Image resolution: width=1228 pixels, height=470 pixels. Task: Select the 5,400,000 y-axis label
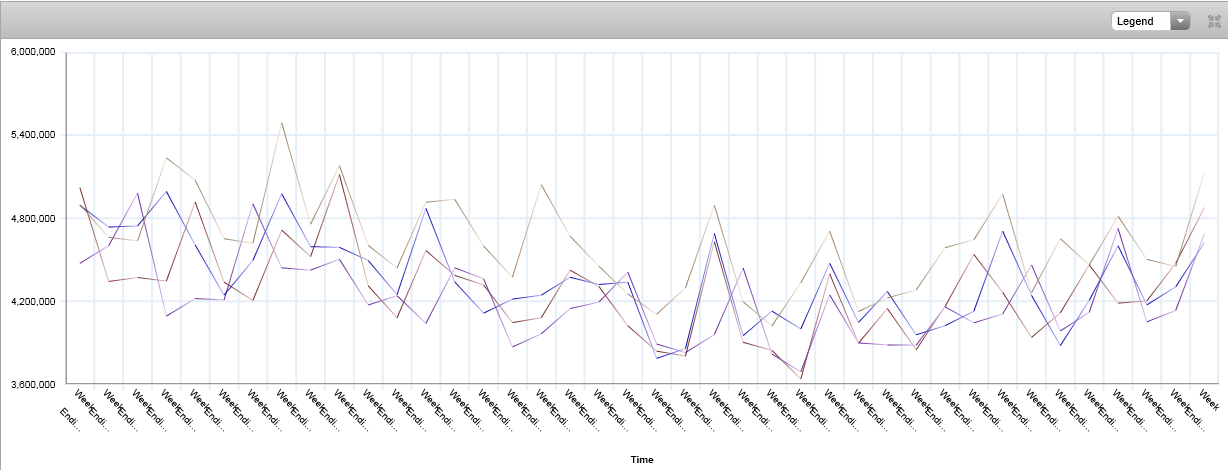32,135
